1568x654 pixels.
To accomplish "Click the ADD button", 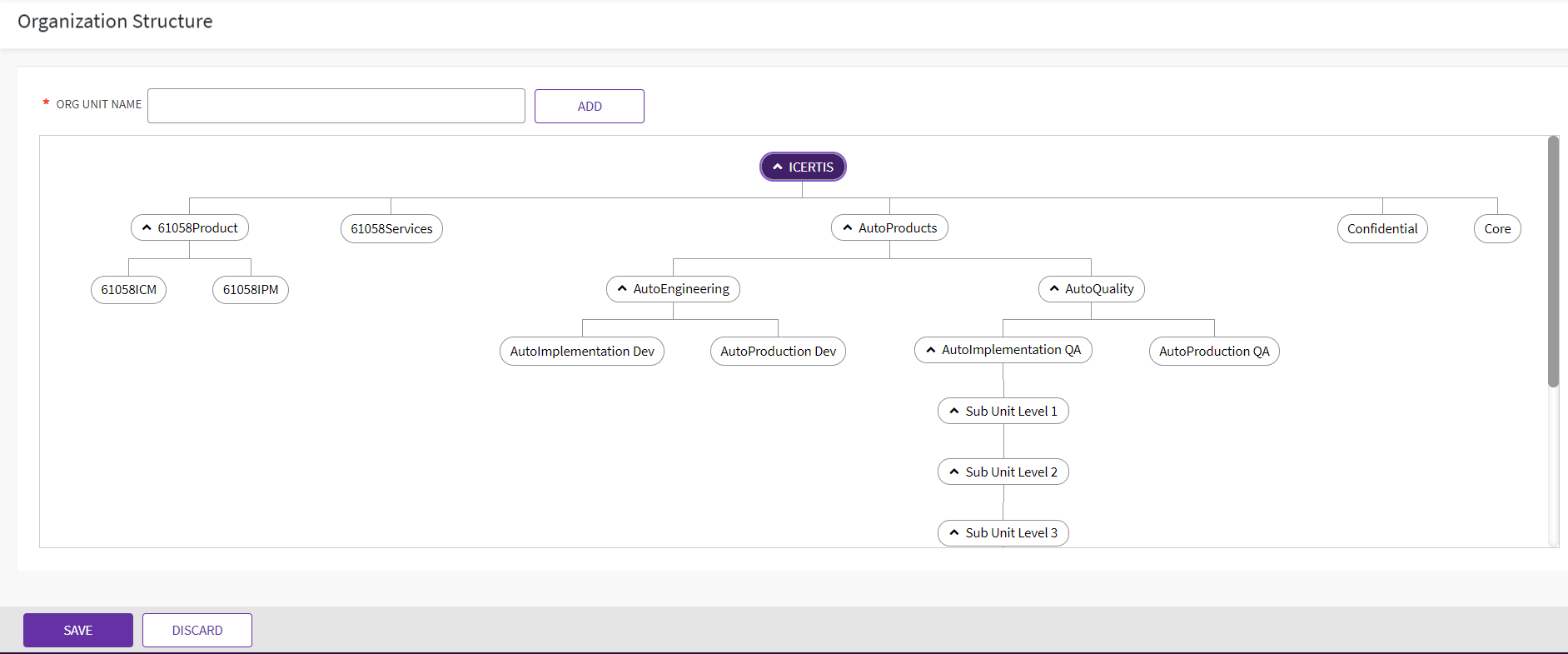I will 590,107.
